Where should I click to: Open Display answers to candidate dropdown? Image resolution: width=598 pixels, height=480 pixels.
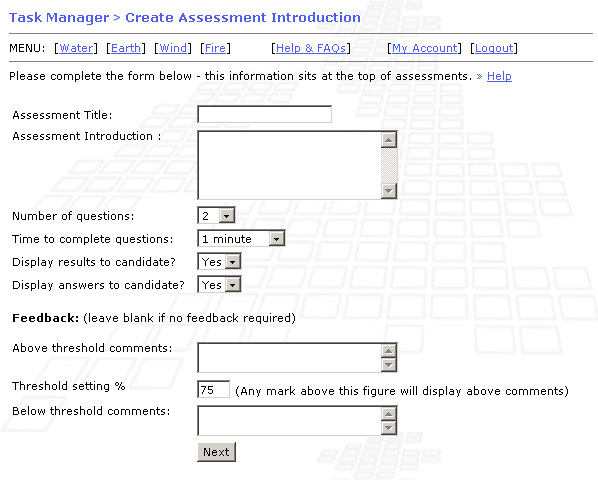(219, 284)
